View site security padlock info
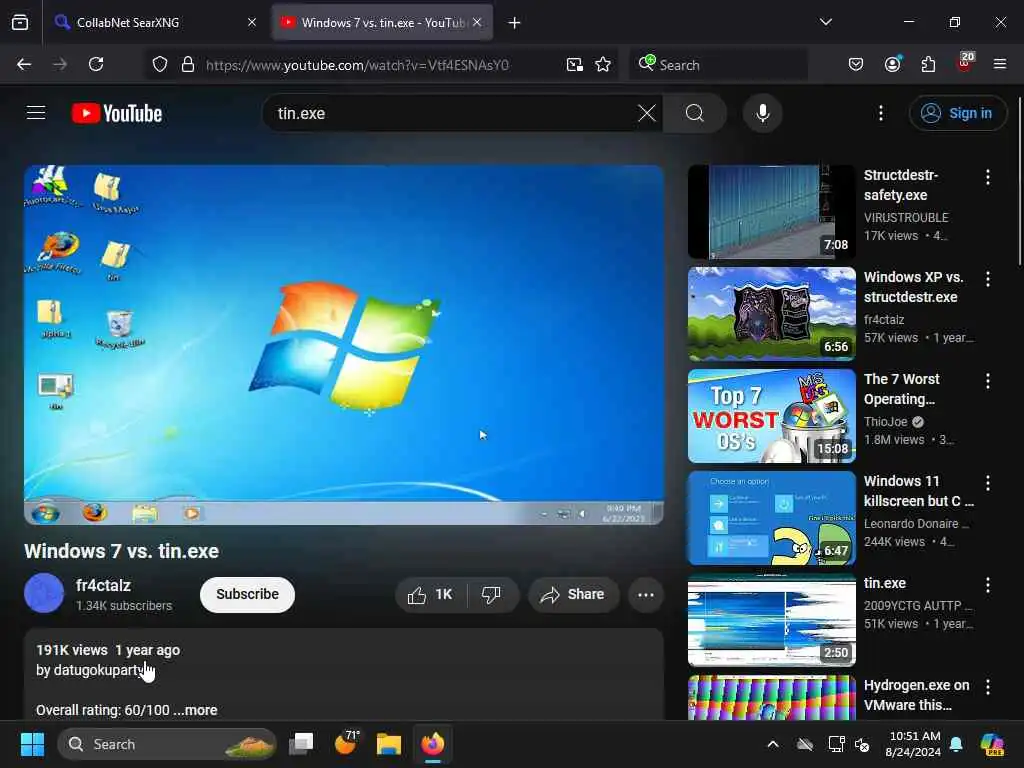This screenshot has width=1024, height=768. pyautogui.click(x=188, y=64)
